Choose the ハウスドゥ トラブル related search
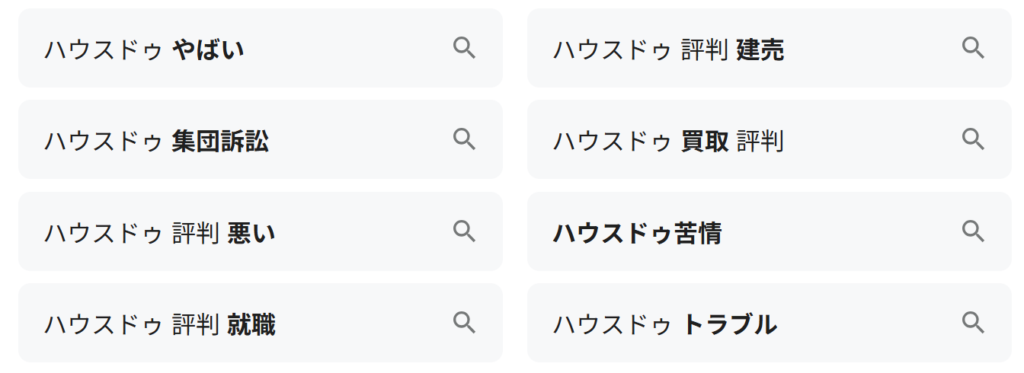Viewport: 1024px width, 373px height. [769, 323]
